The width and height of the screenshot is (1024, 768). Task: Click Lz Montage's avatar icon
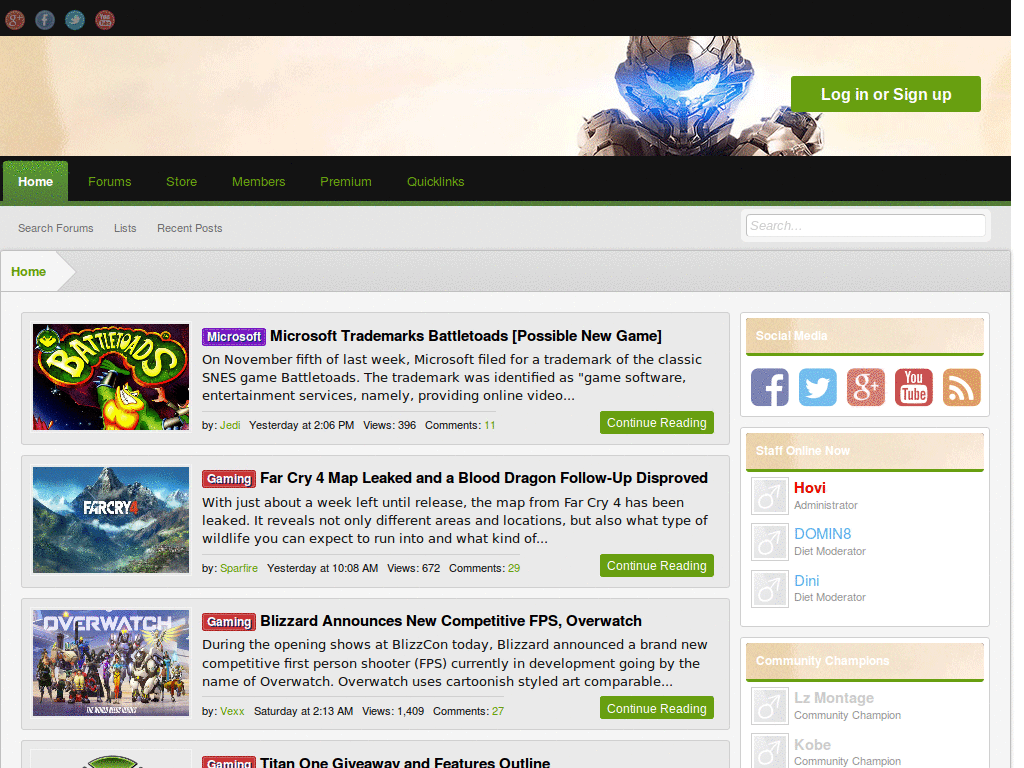tap(770, 706)
